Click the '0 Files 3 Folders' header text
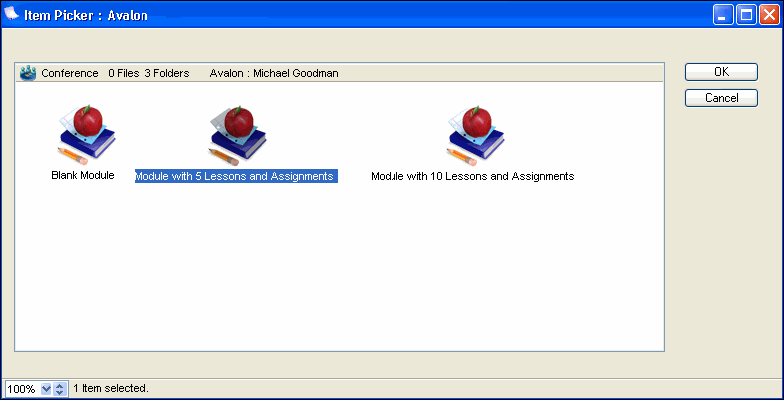 click(149, 73)
